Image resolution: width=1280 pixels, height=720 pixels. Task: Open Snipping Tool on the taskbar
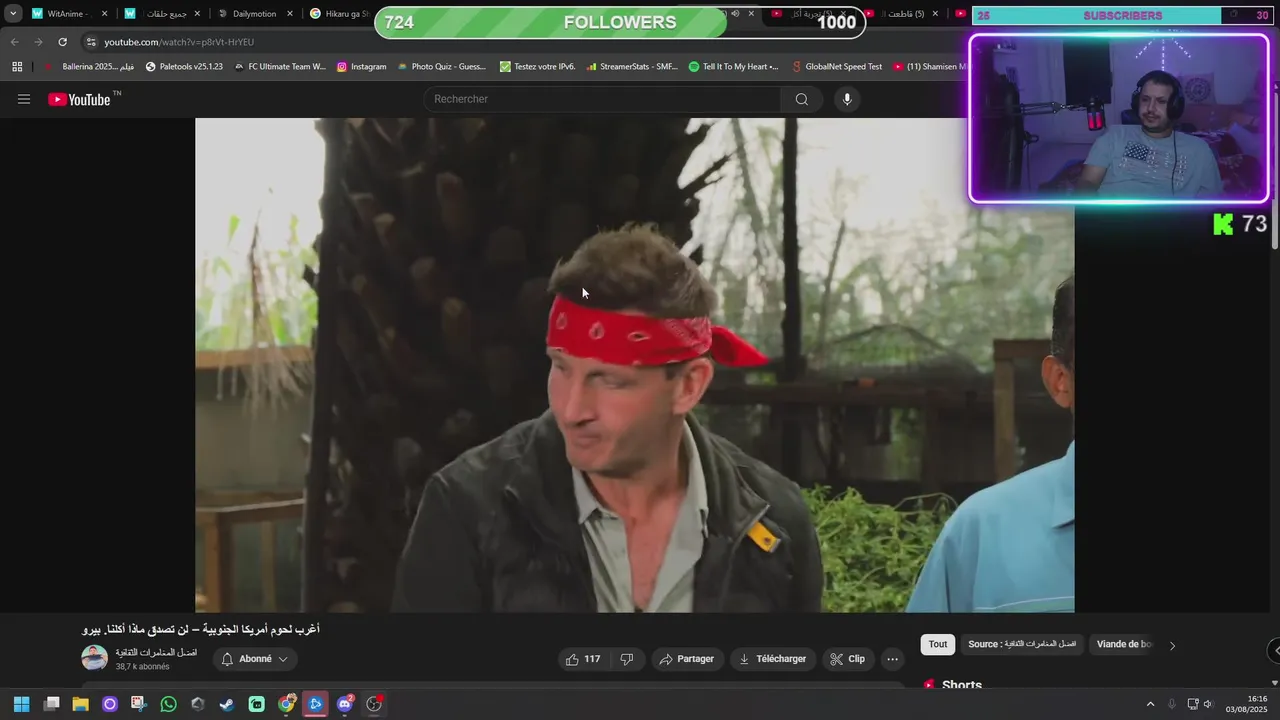(x=138, y=704)
